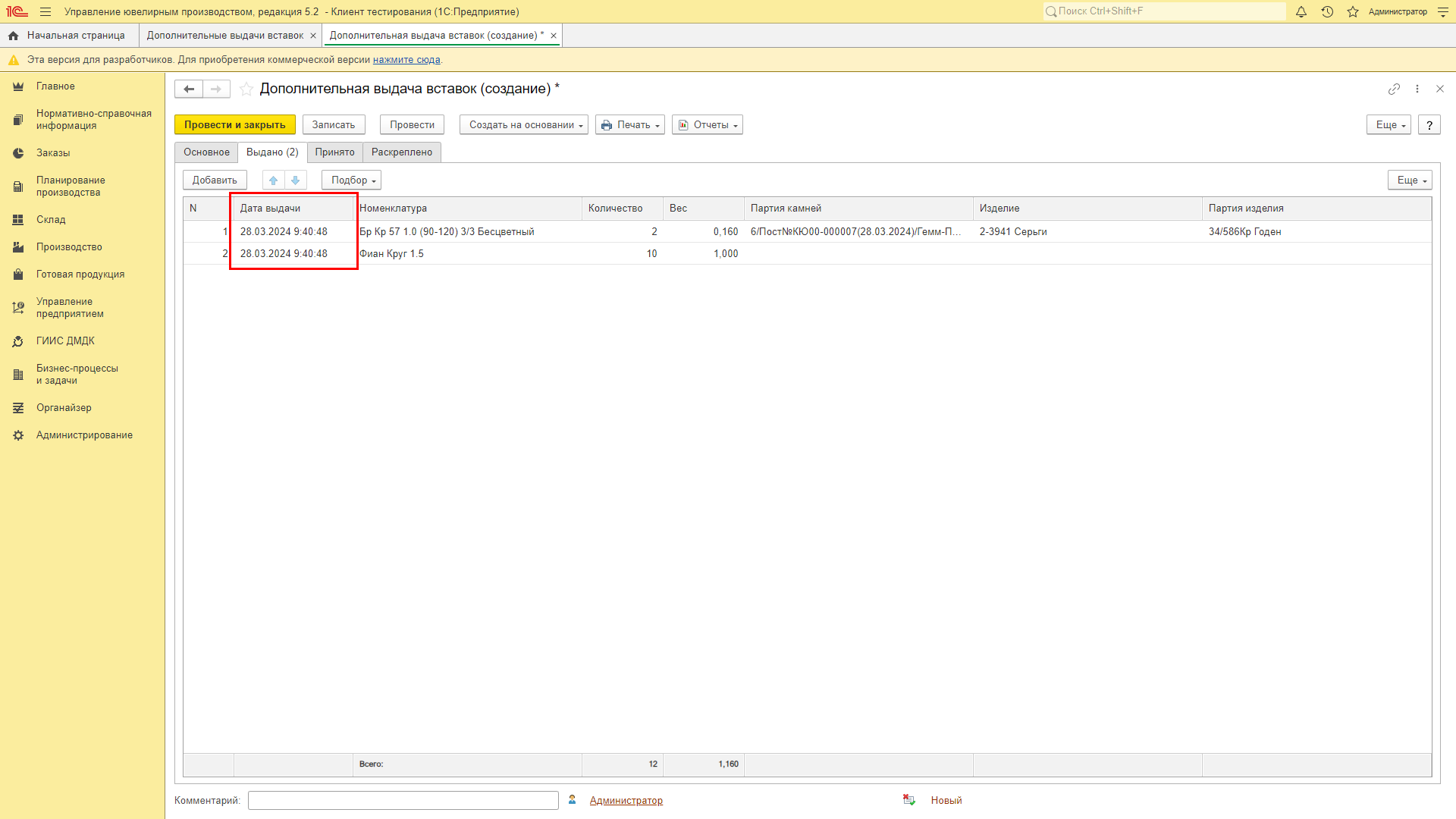Open Администрирование section in sidebar
This screenshot has width=1456, height=819.
(83, 435)
